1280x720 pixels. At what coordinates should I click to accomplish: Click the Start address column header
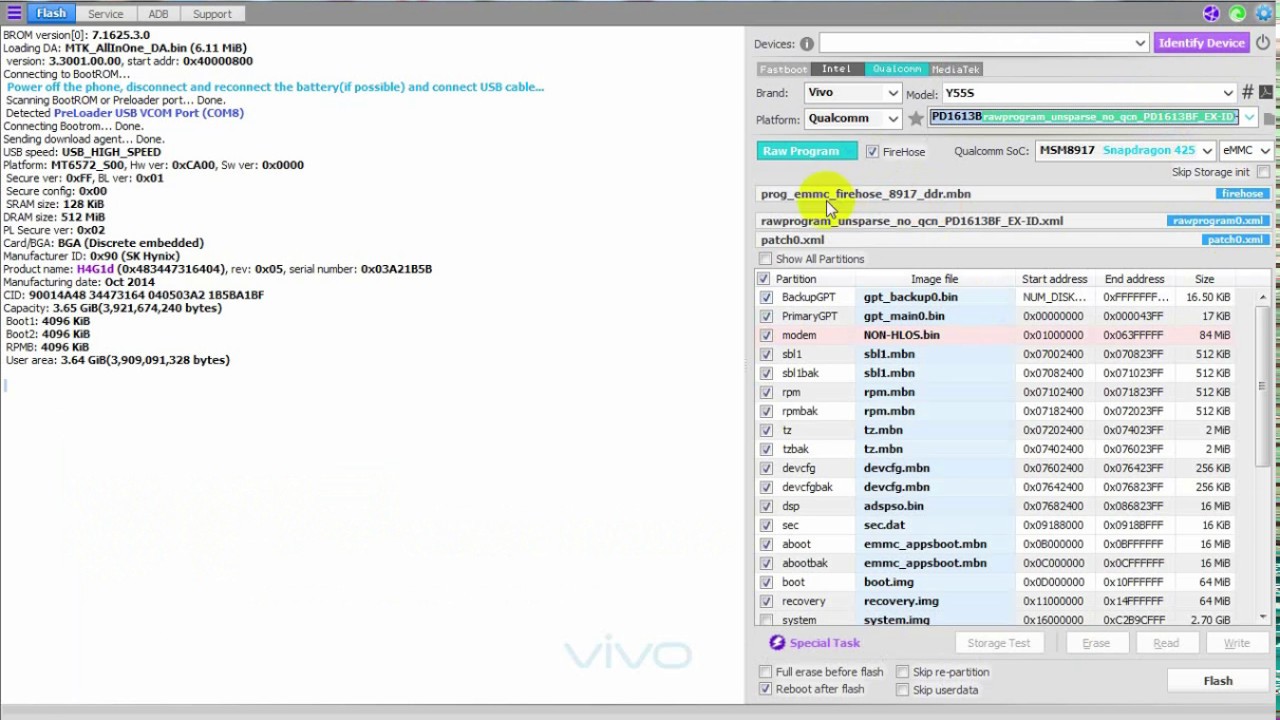click(x=1054, y=279)
